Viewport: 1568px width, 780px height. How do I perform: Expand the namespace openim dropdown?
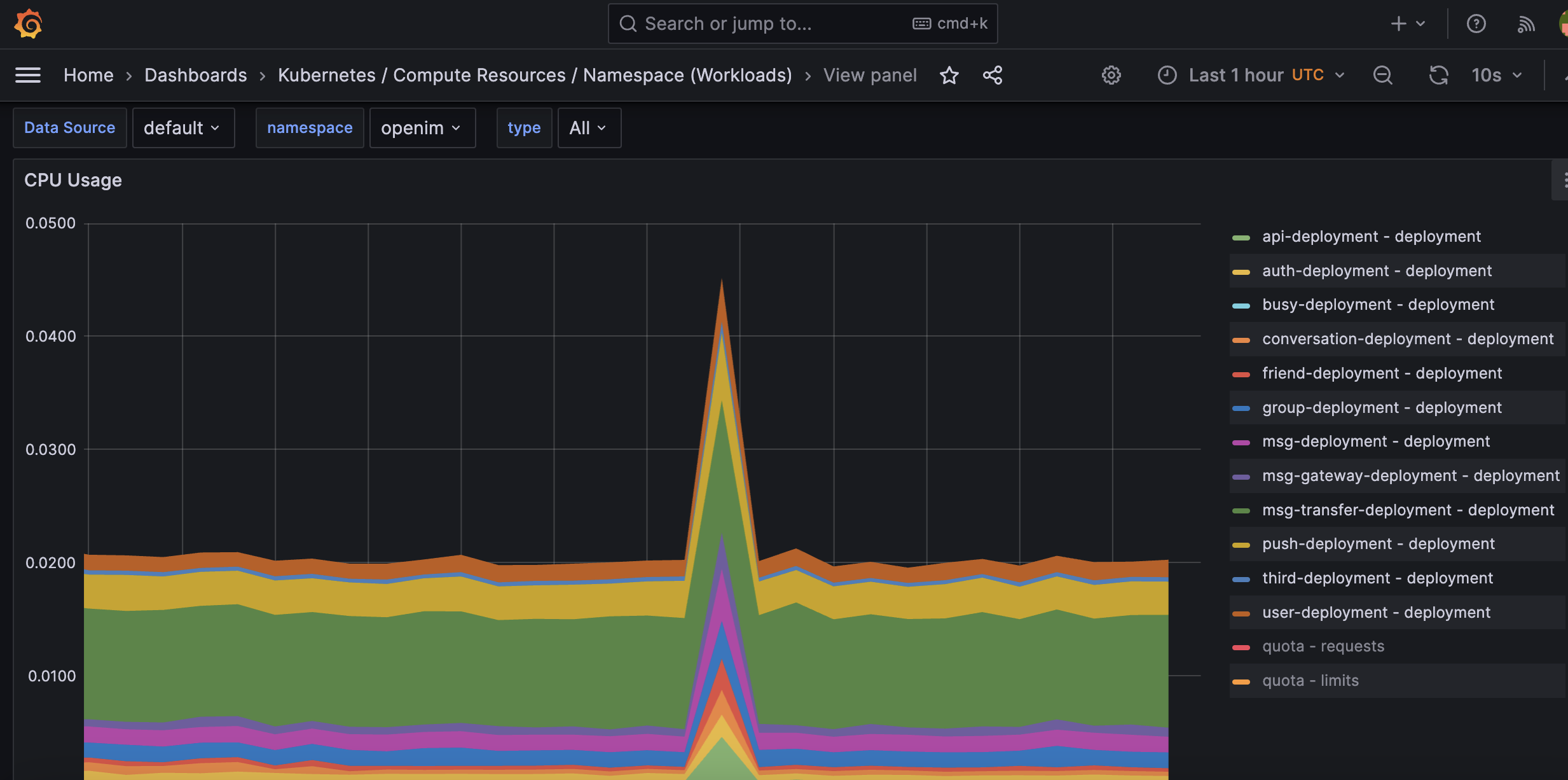pos(422,128)
